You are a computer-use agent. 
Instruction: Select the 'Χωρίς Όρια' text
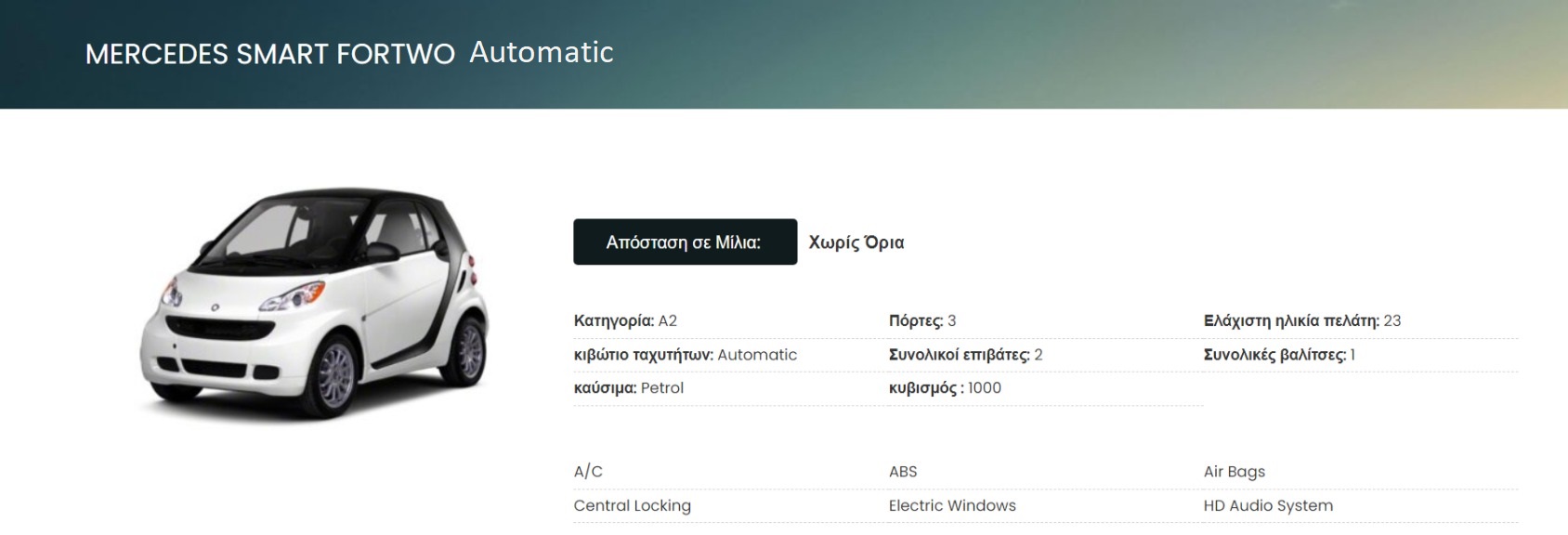tap(856, 242)
